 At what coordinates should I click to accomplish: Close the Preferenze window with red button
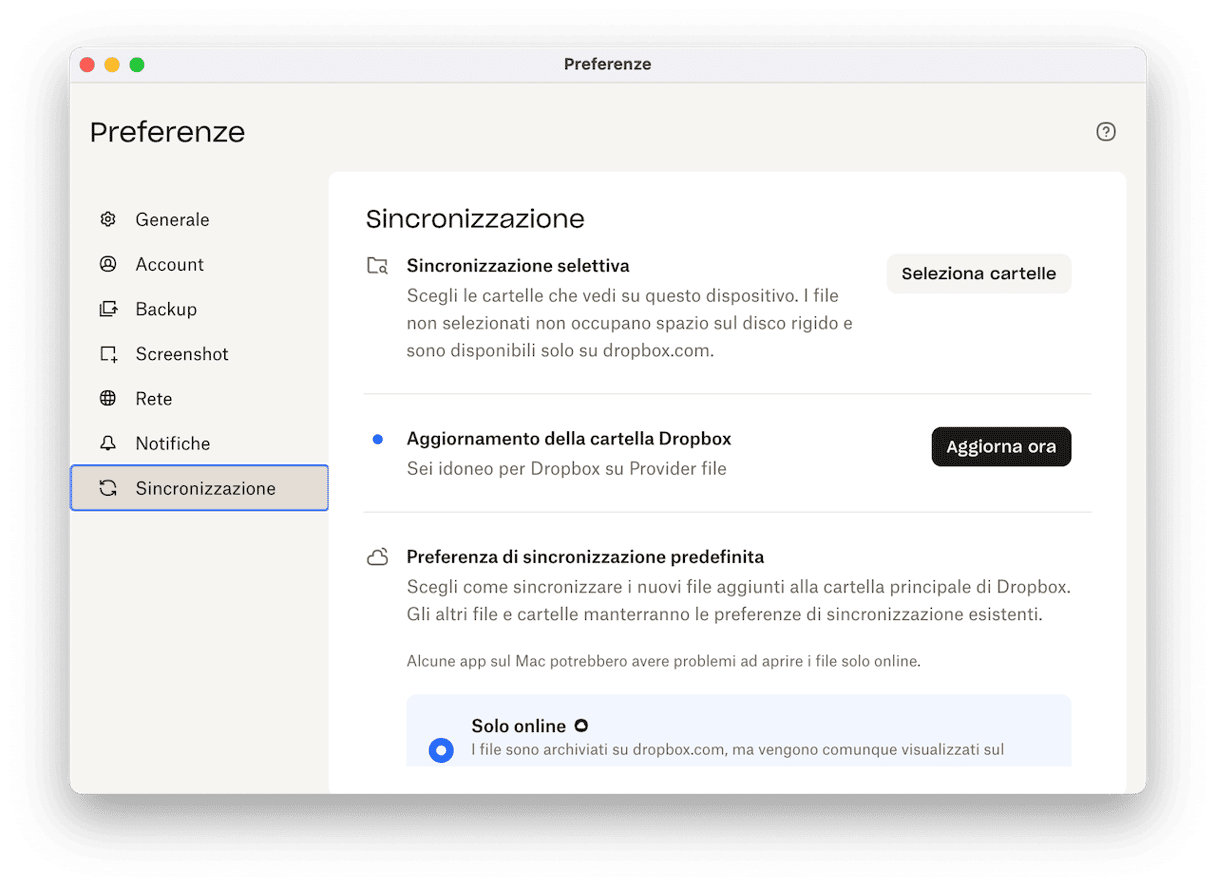point(87,65)
